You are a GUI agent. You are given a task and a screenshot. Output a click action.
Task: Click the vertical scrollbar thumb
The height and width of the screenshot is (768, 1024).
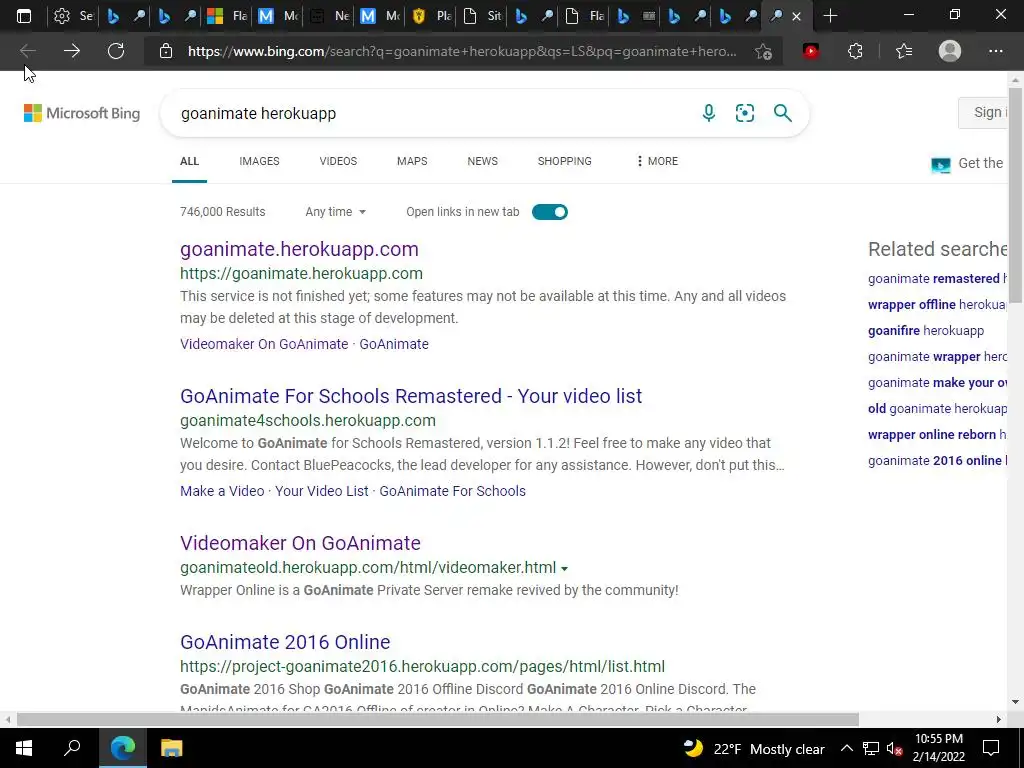click(x=1015, y=195)
